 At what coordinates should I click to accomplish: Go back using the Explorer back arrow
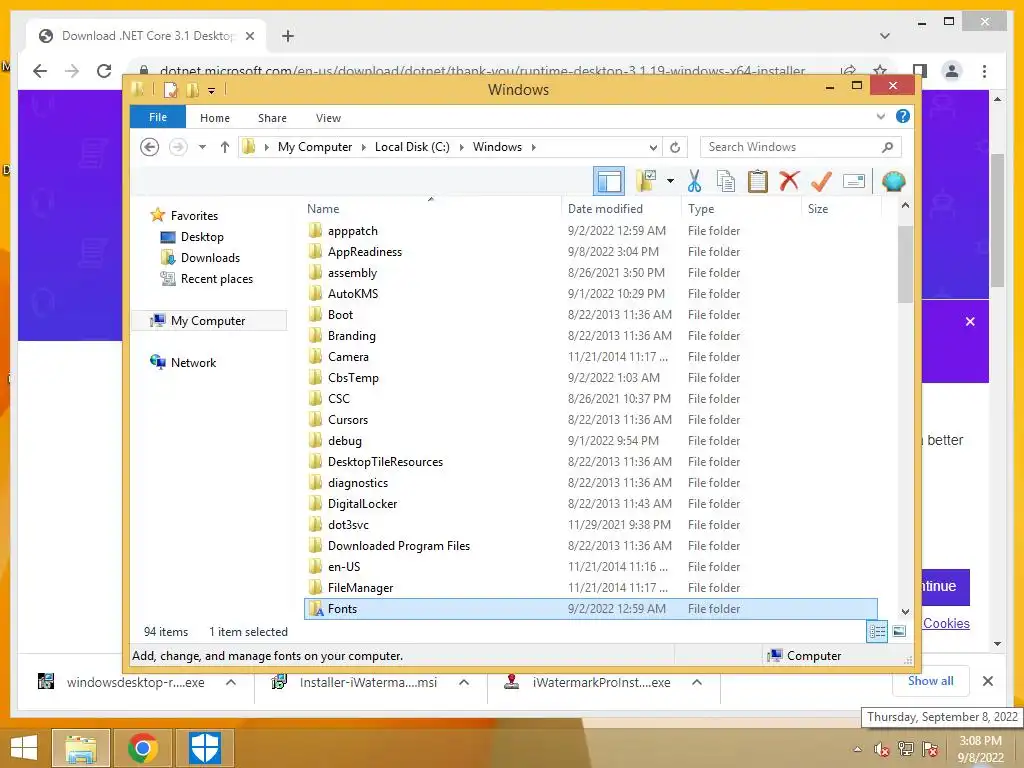150,147
